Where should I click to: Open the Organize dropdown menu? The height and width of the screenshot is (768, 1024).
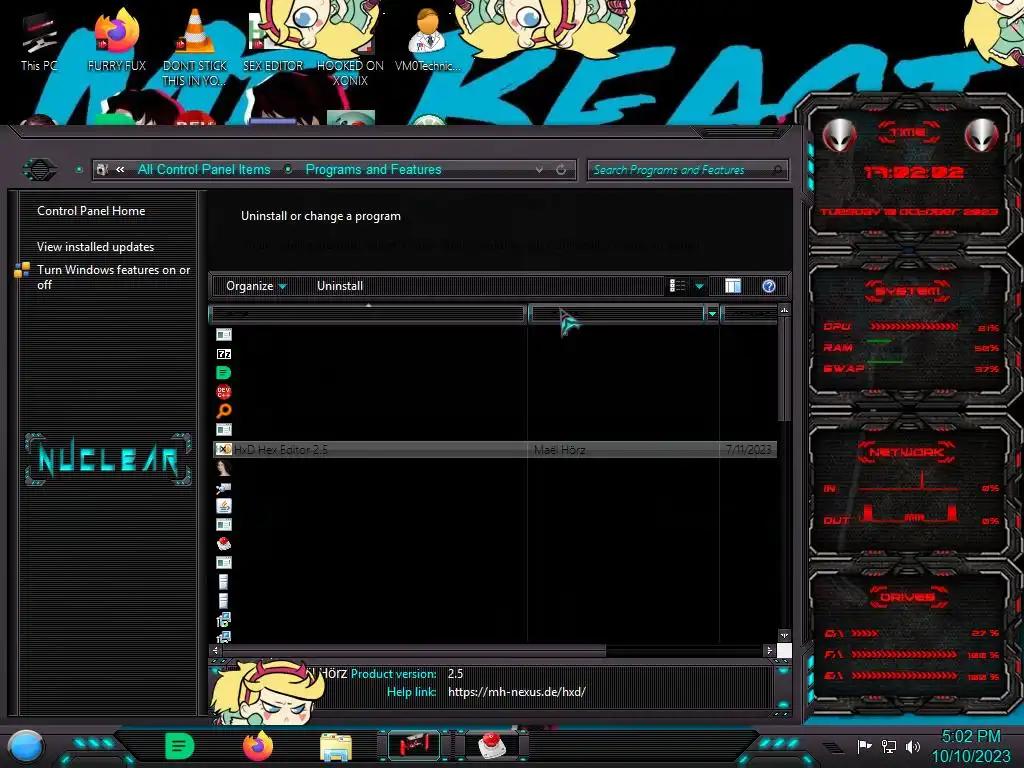pos(255,286)
